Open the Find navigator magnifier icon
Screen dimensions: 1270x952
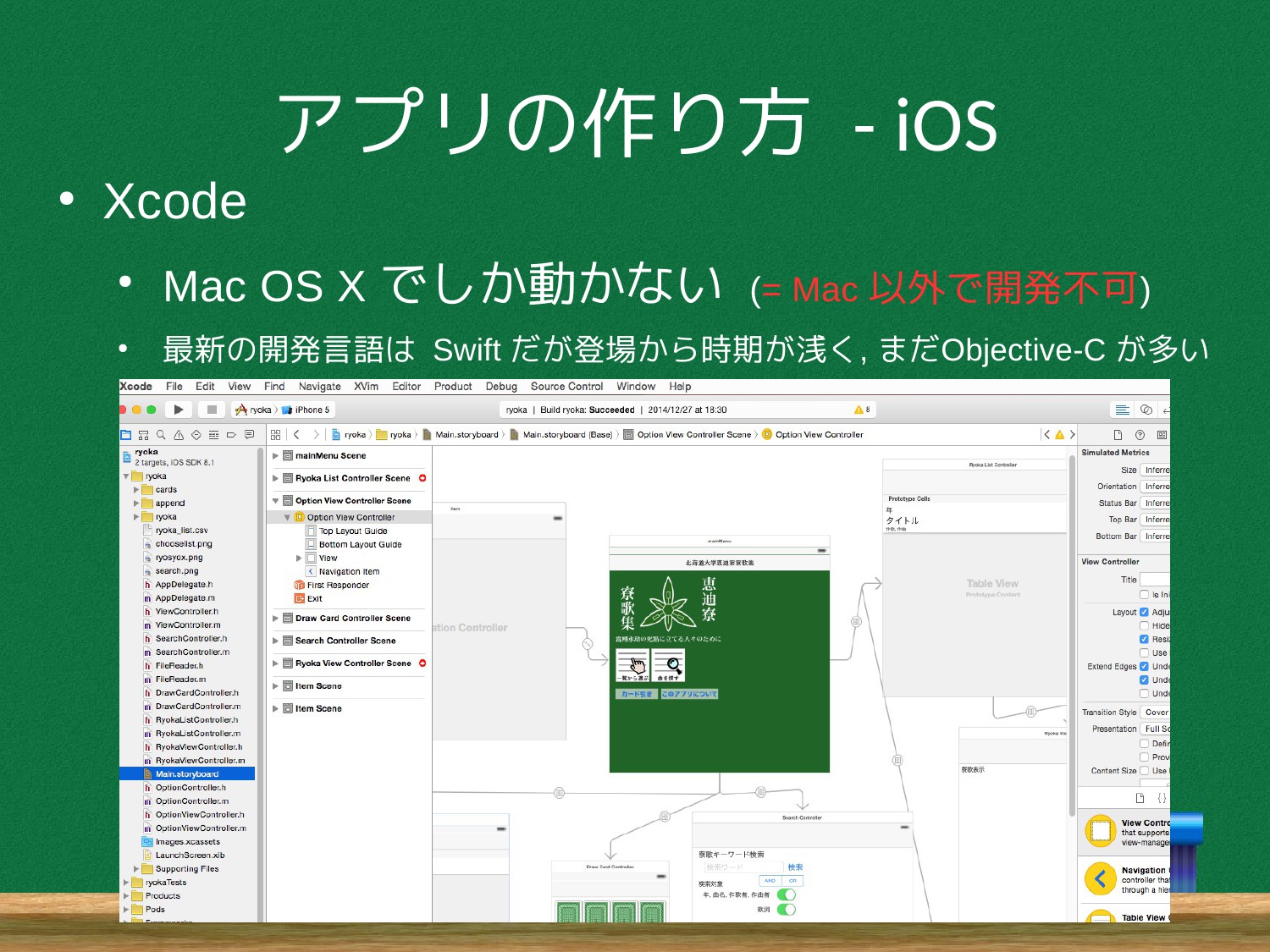click(x=161, y=435)
